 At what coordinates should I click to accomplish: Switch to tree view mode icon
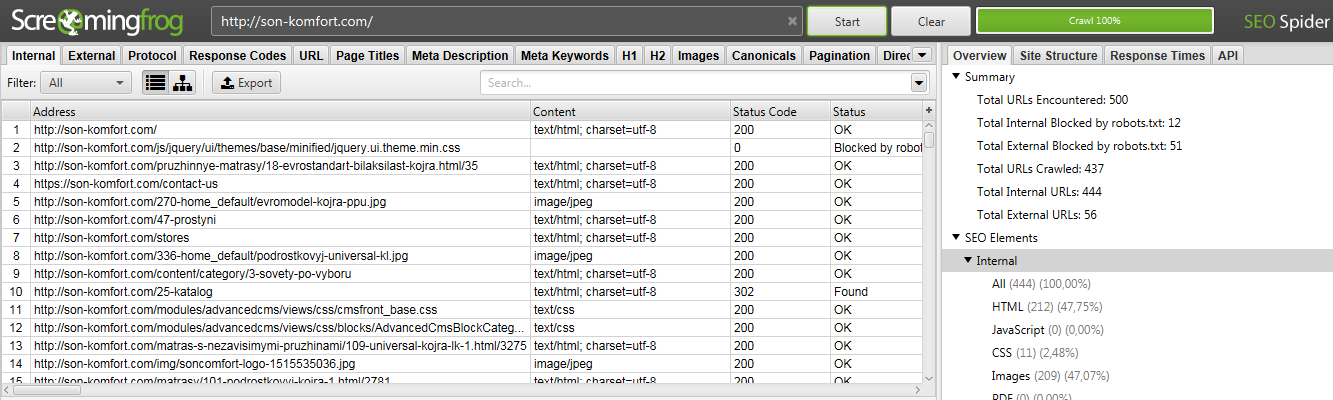pyautogui.click(x=182, y=83)
